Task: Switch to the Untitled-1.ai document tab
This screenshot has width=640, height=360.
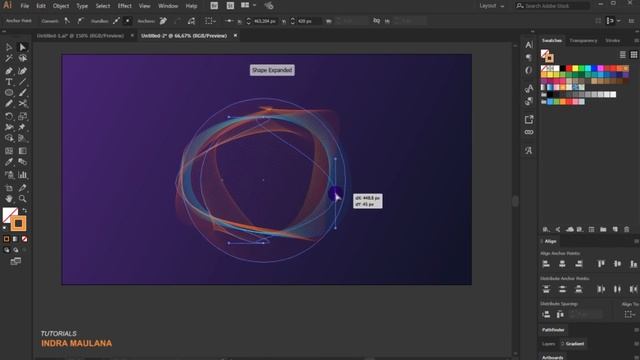Action: (80, 36)
